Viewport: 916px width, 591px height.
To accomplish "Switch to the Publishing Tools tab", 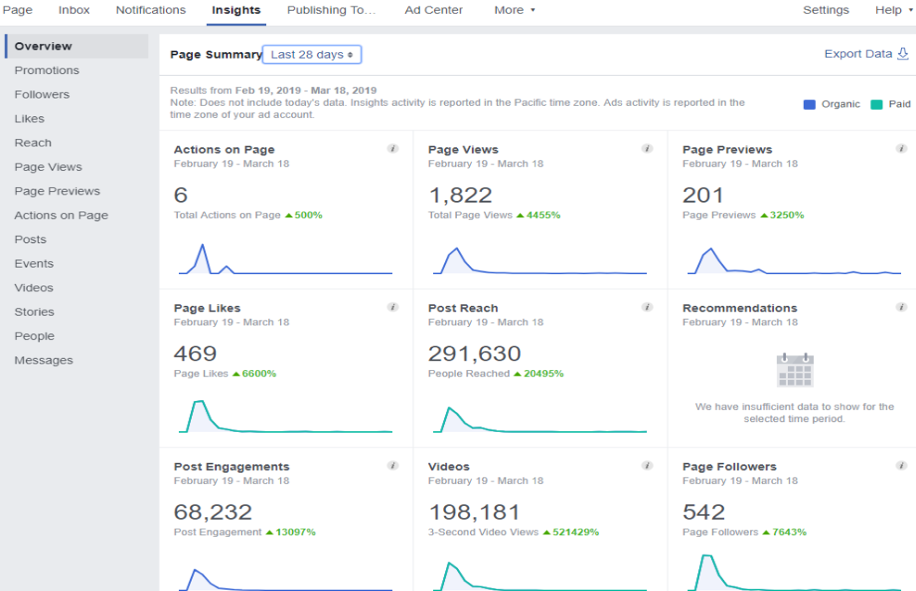I will pyautogui.click(x=331, y=10).
